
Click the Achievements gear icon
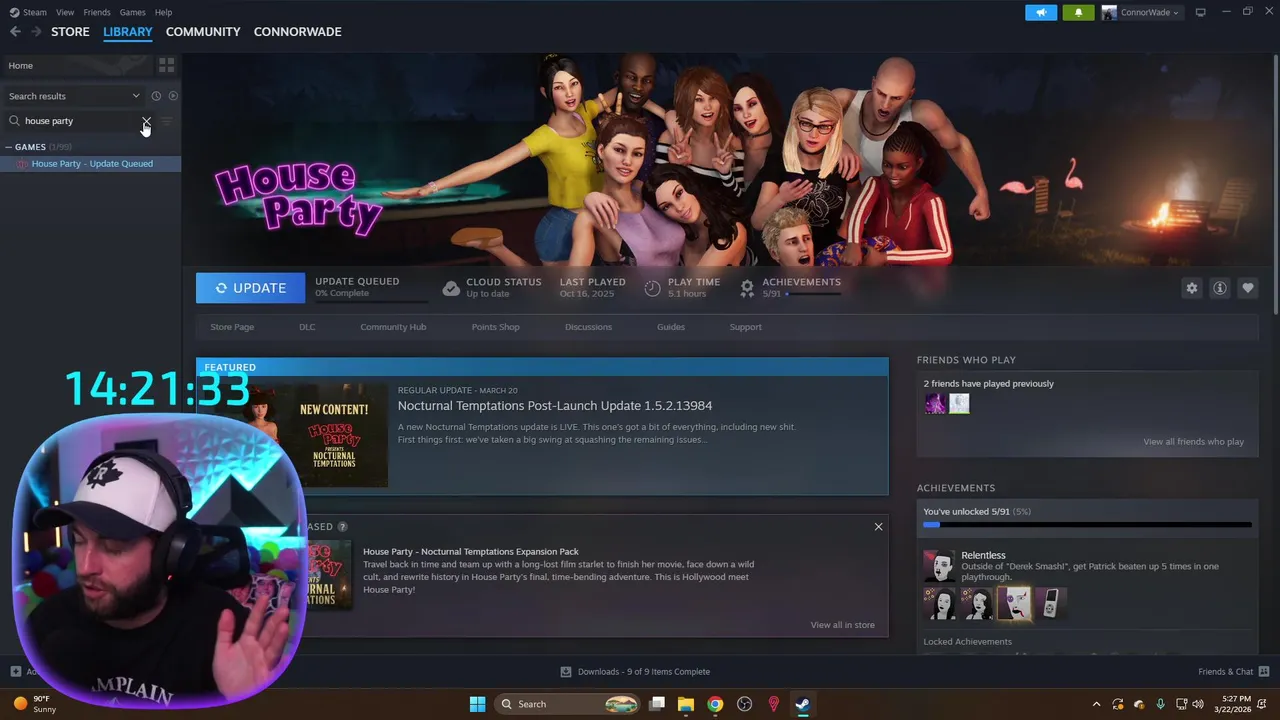click(x=747, y=288)
